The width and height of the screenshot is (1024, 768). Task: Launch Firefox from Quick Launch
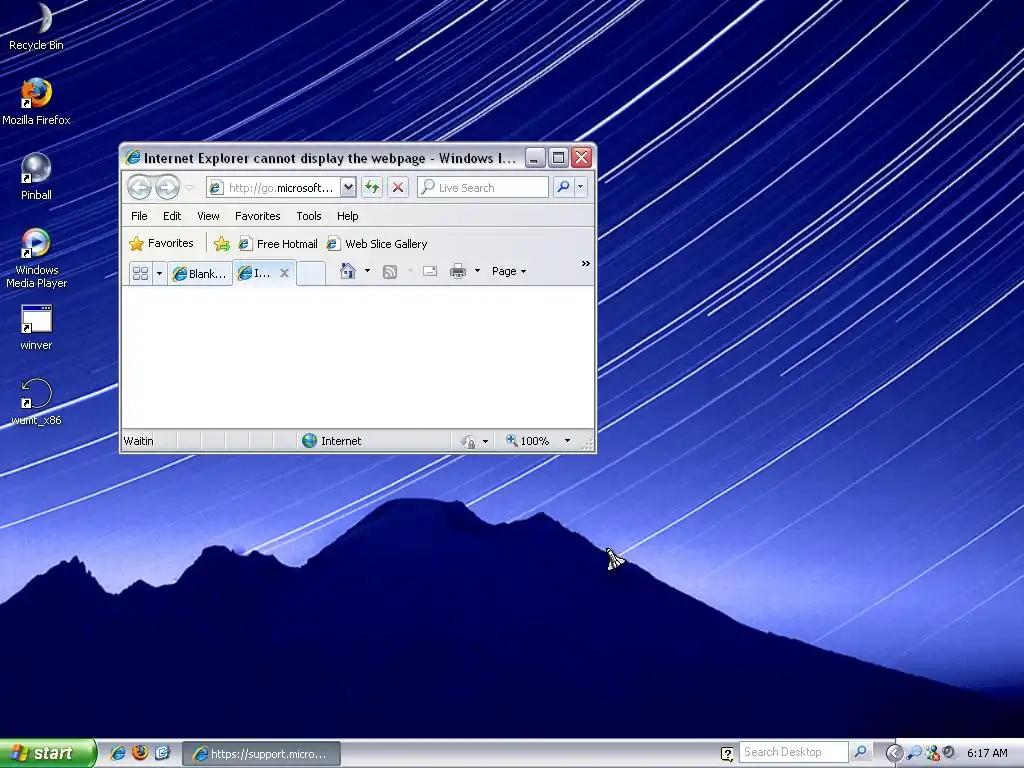coord(140,753)
